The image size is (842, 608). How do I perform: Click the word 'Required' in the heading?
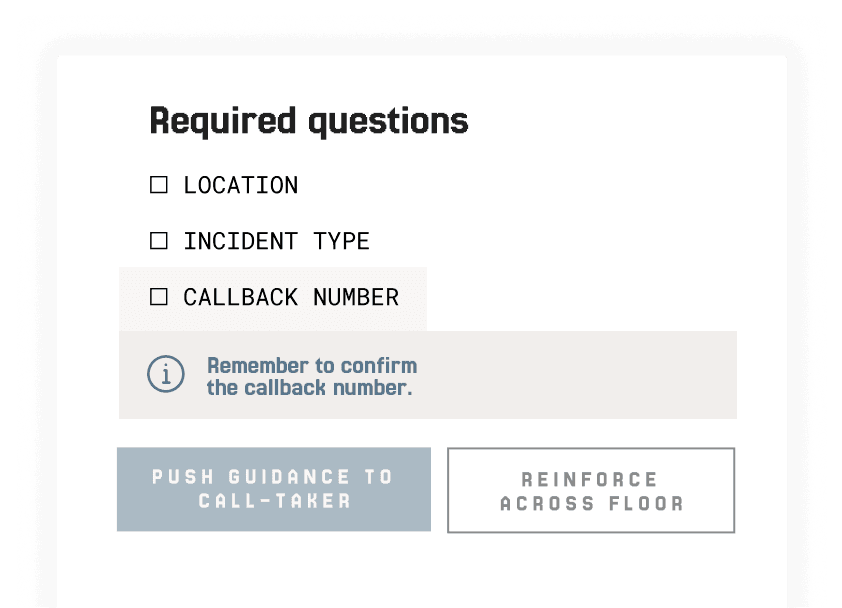point(223,122)
